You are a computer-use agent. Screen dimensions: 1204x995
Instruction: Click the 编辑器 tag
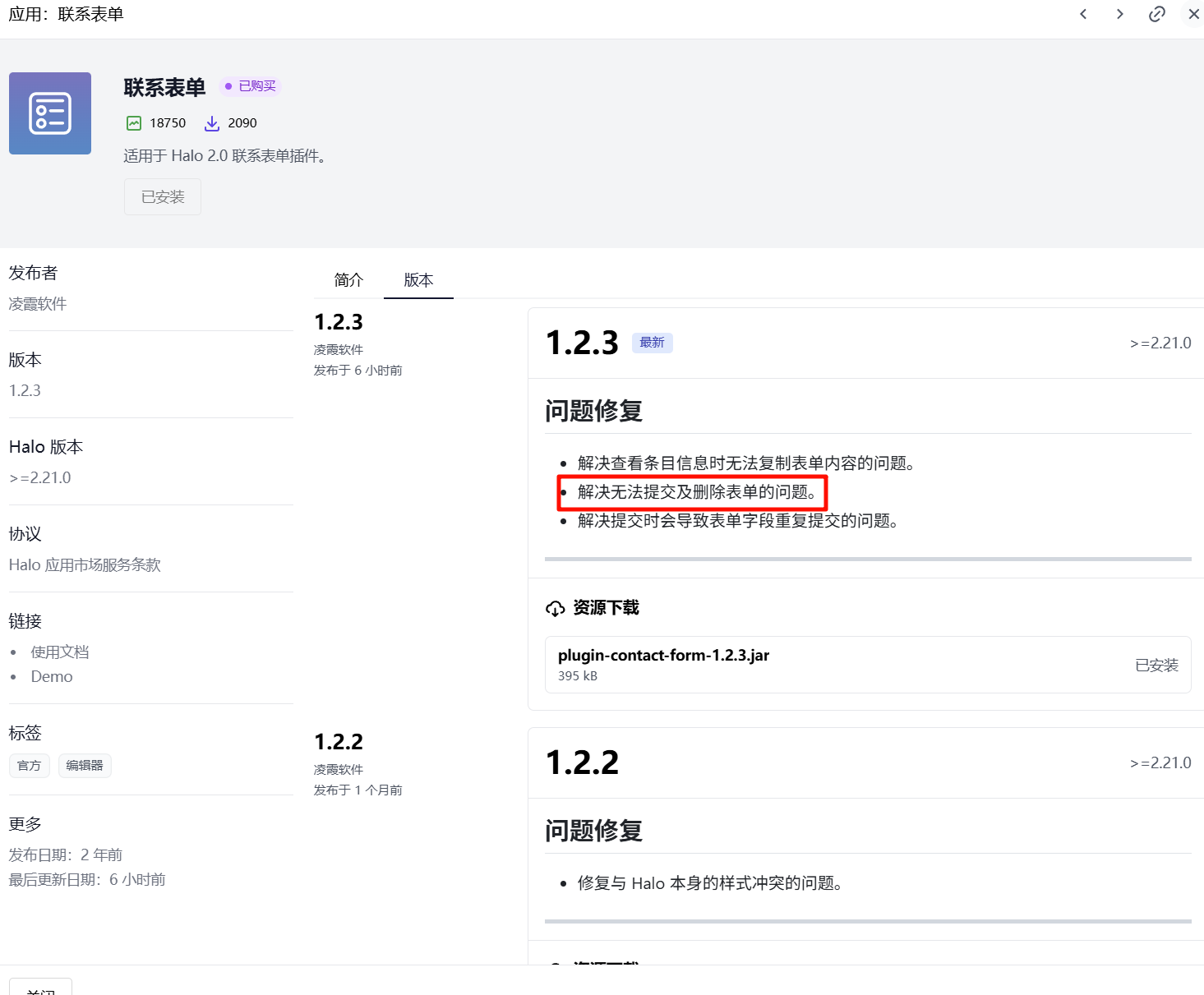click(85, 766)
